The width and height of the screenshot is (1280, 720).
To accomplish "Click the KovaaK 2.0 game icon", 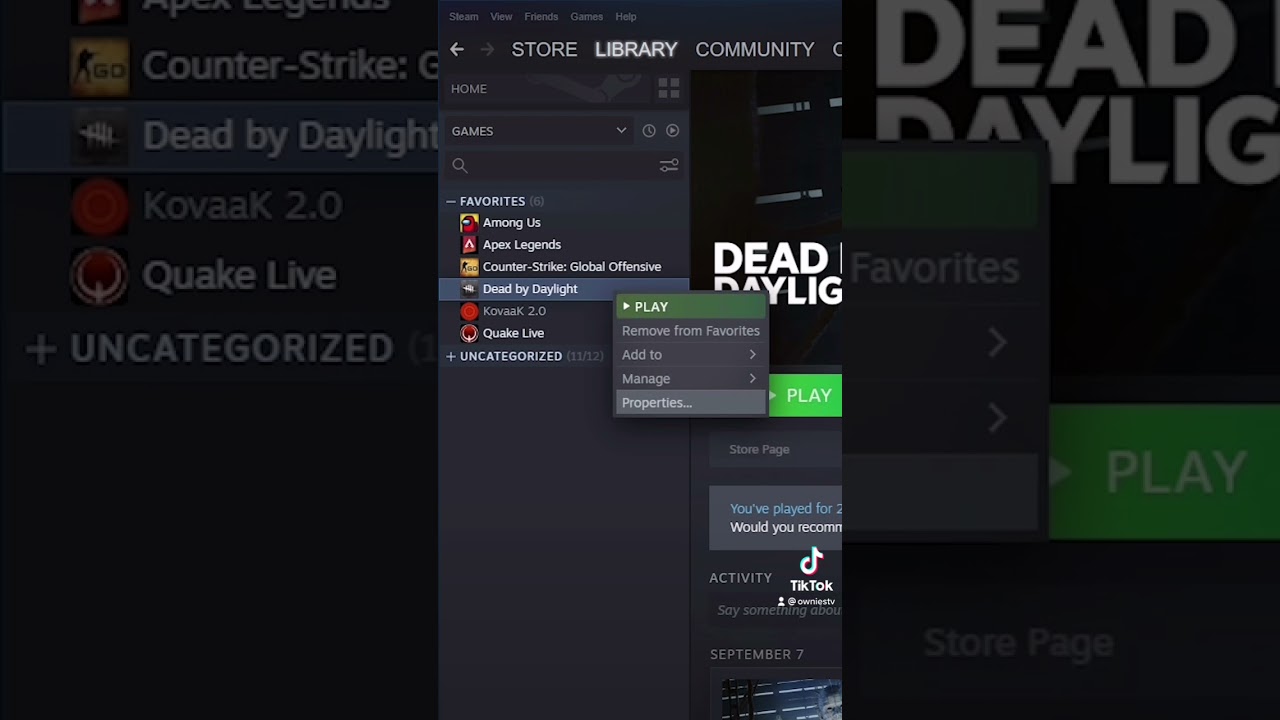I will [469, 311].
